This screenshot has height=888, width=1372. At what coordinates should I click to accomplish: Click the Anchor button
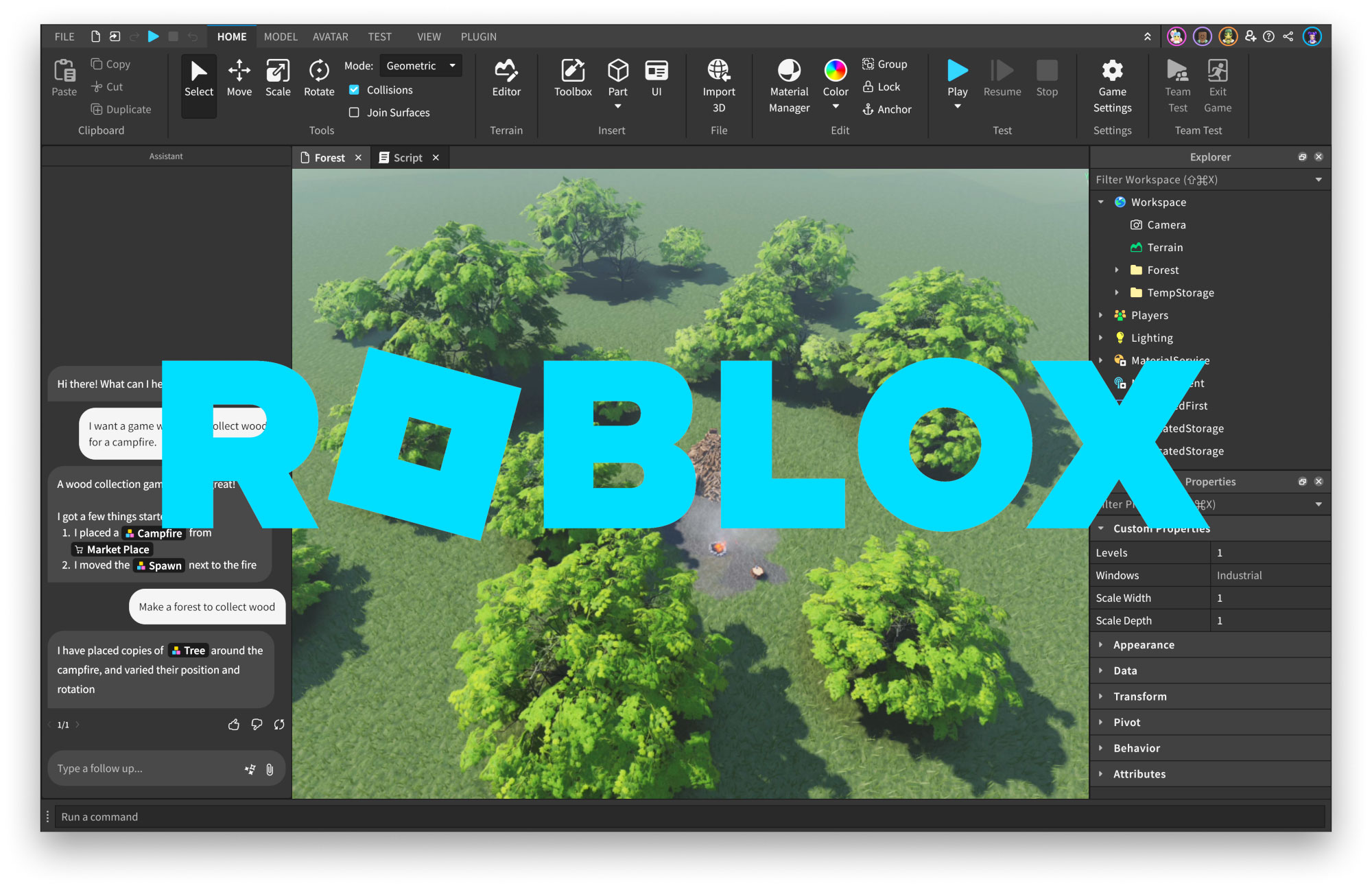click(886, 109)
